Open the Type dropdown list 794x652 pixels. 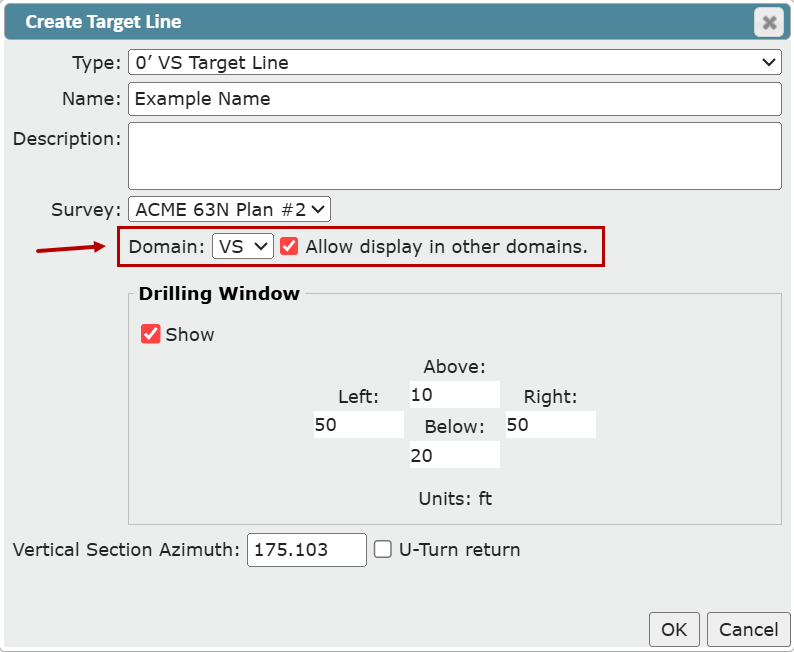455,62
